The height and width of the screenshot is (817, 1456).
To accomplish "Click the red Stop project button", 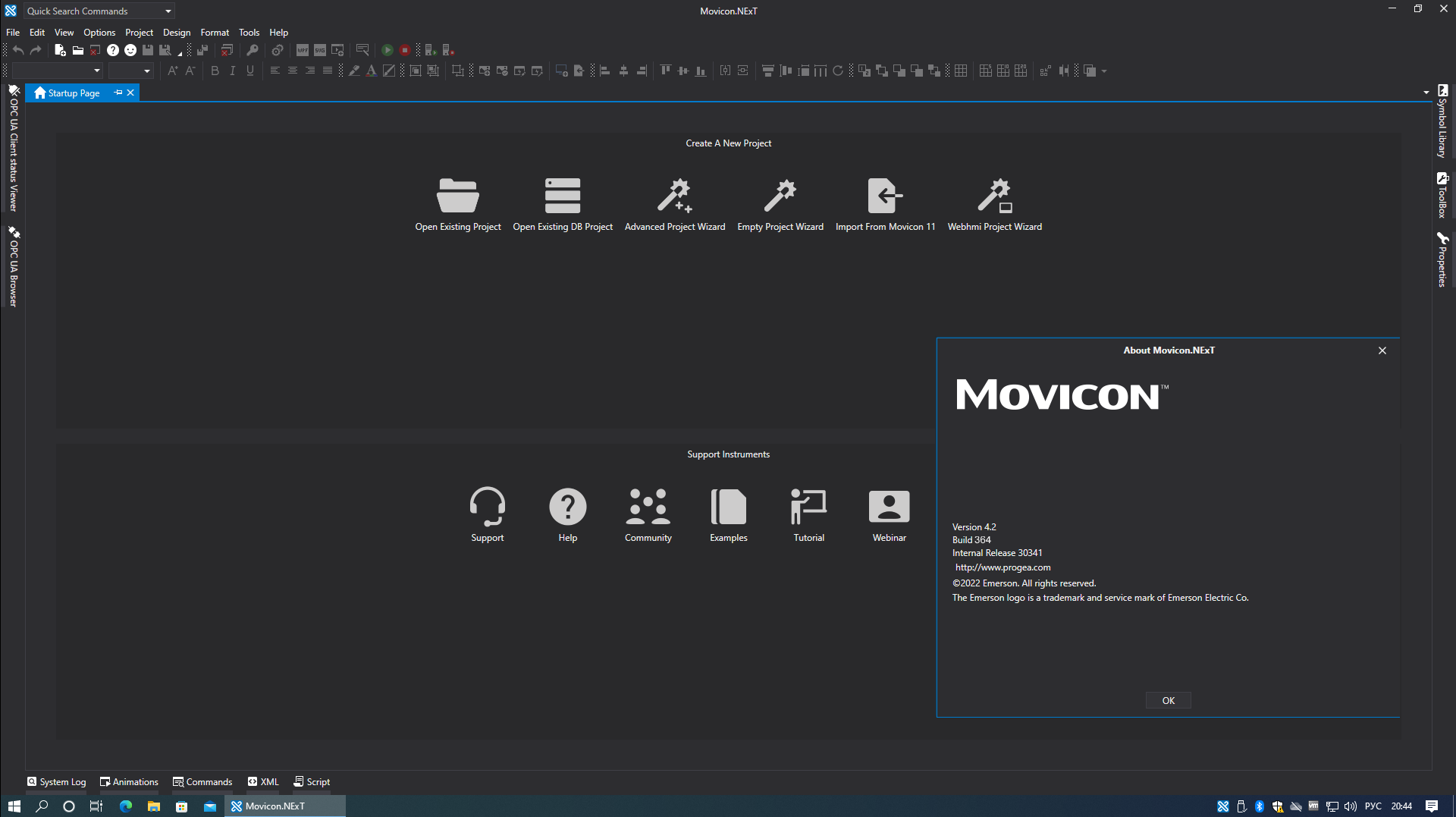I will (x=405, y=50).
